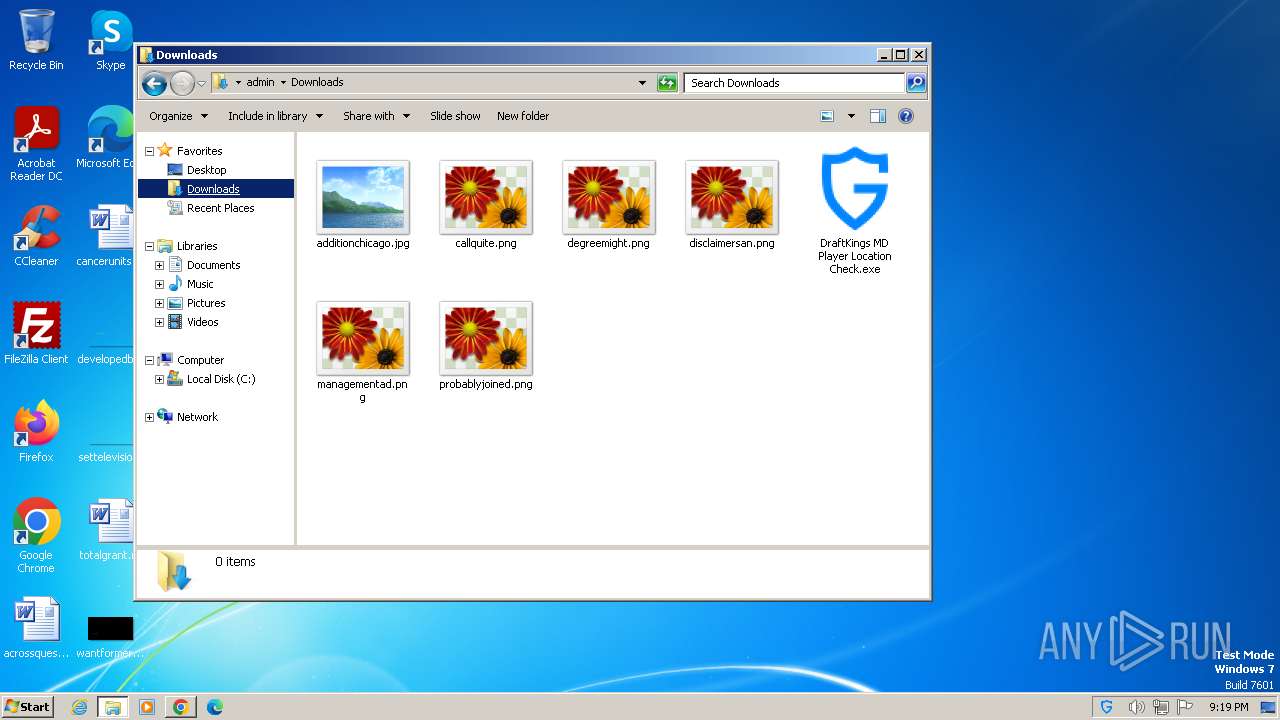Viewport: 1280px width, 720px height.
Task: Open the address bar history dropdown
Action: 642,83
